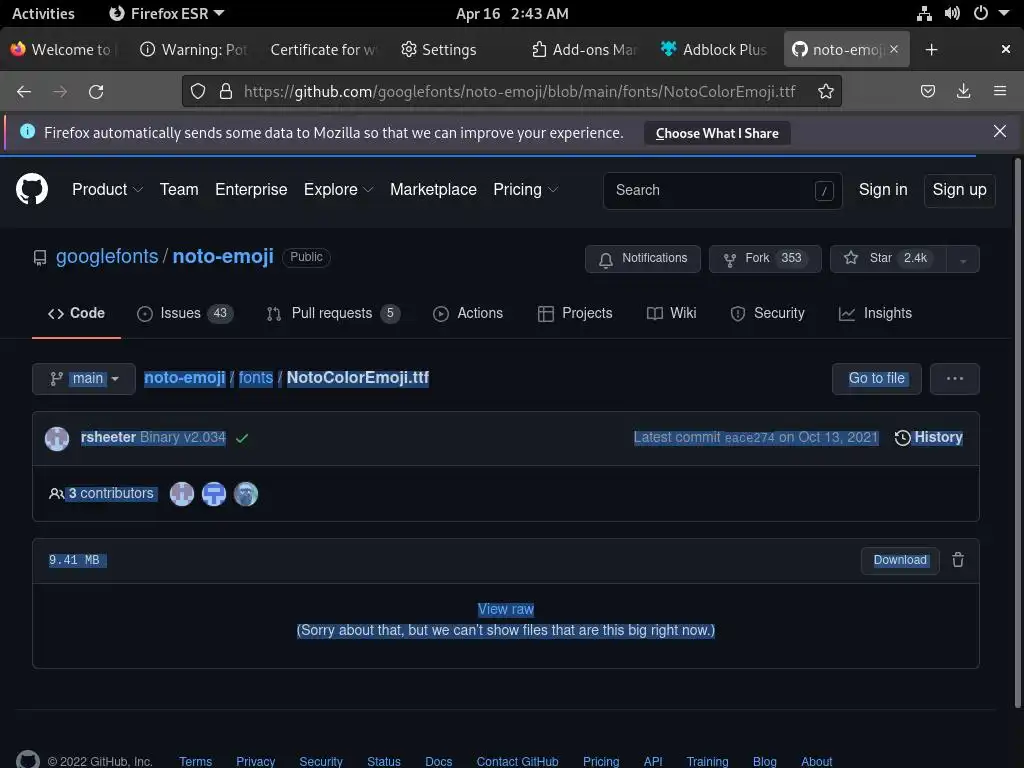The image size is (1024, 768).
Task: Click the Sign up button
Action: [x=959, y=190]
